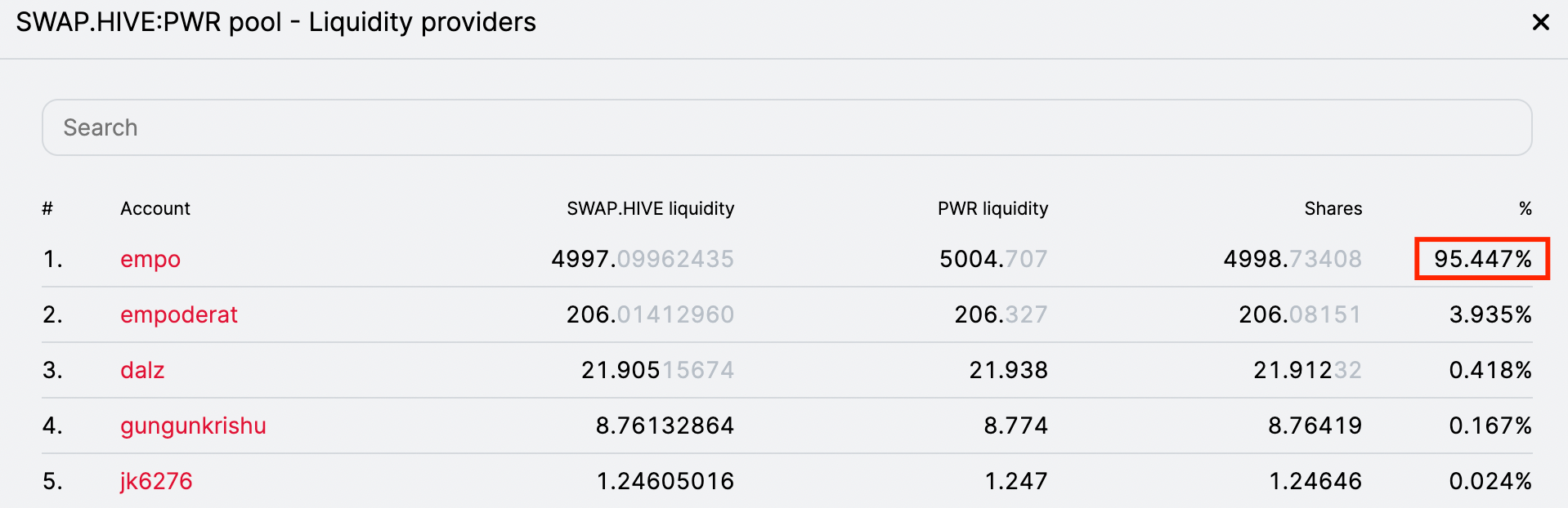Click dalz's 21.938 PWR liquidity value
Screen dimensions: 1568x508
pos(1008,370)
